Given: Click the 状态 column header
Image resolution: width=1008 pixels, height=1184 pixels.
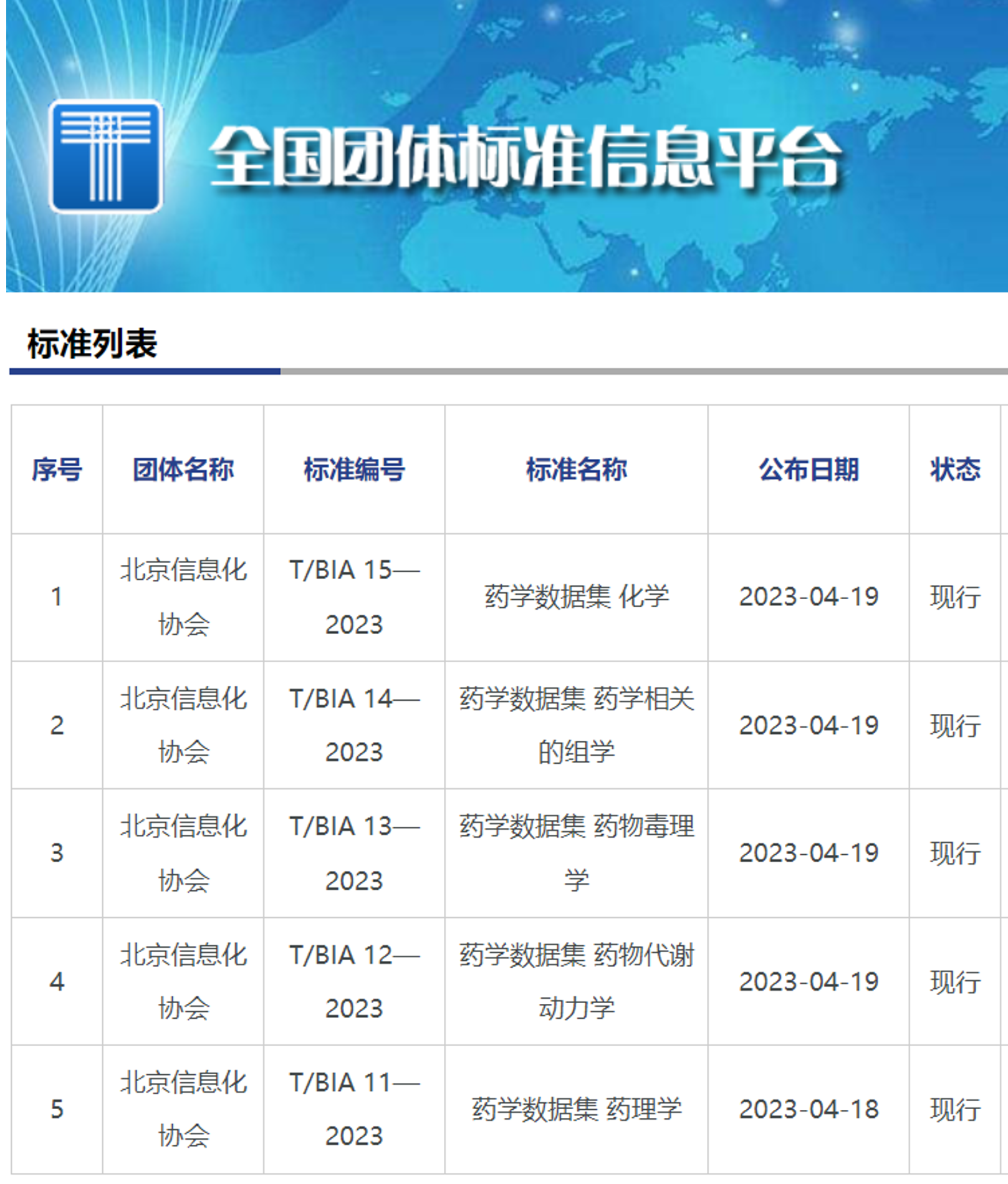Looking at the screenshot, I should click(x=955, y=469).
